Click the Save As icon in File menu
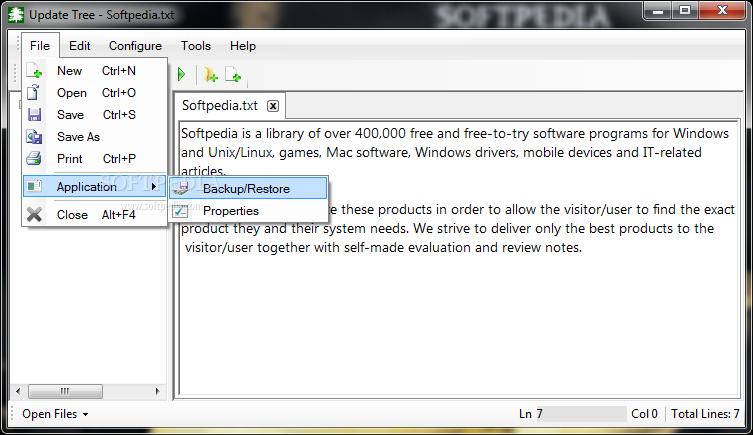This screenshot has height=435, width=753. pos(34,137)
